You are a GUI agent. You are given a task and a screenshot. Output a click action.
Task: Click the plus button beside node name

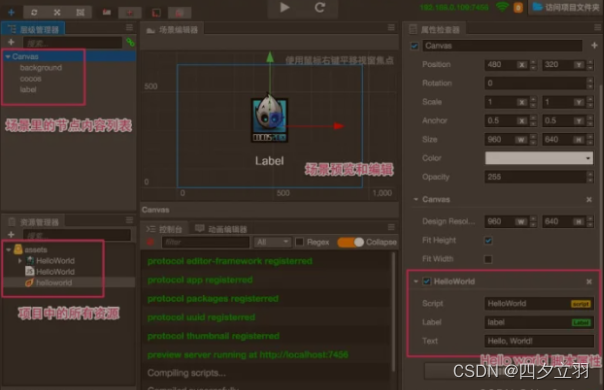point(594,45)
